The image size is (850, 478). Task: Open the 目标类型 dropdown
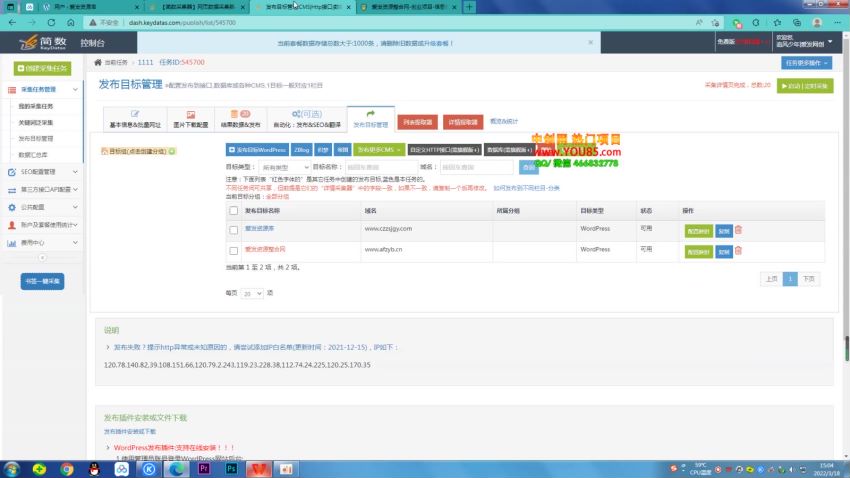(x=284, y=167)
